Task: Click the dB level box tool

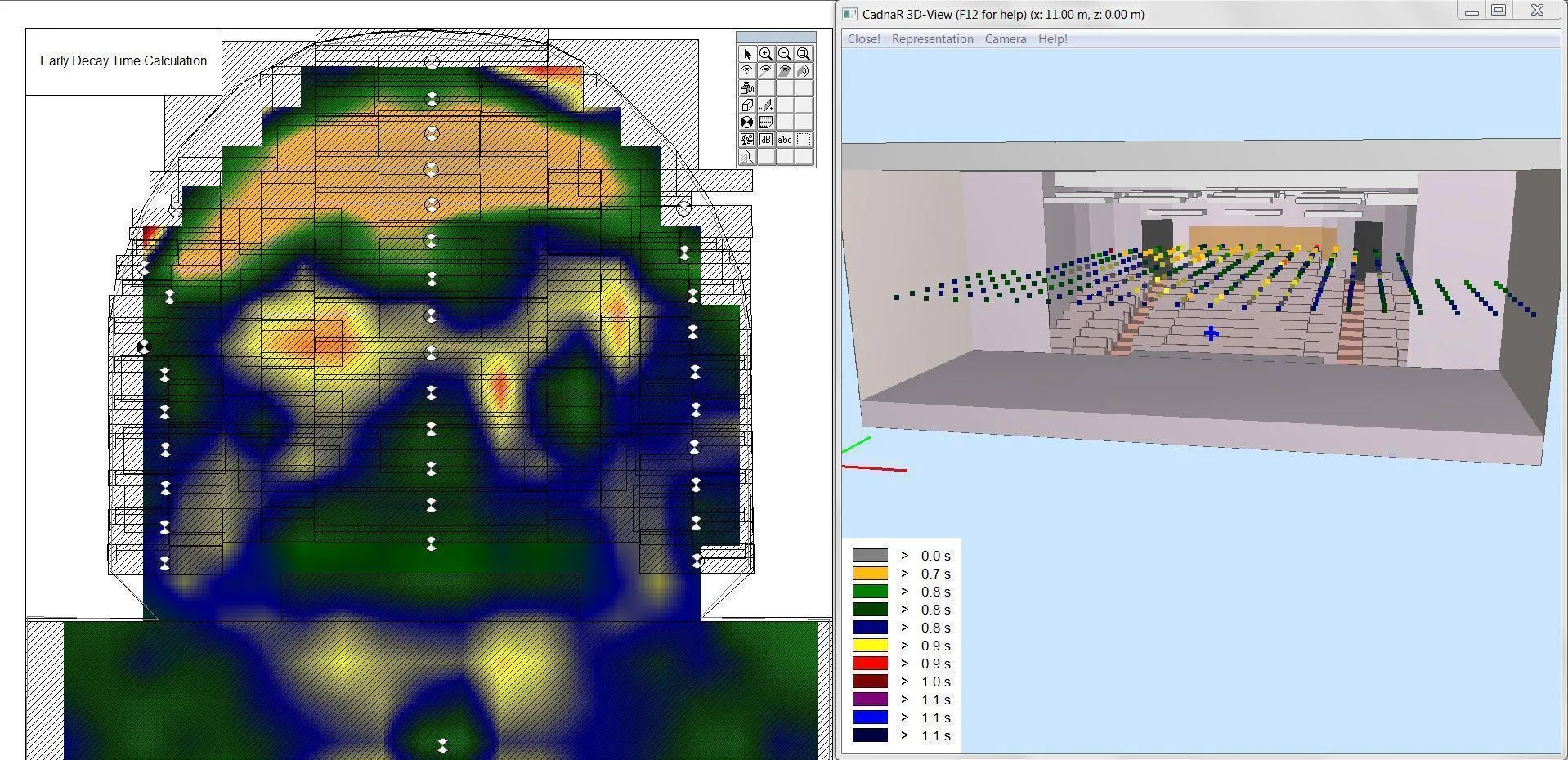Action: [x=765, y=140]
